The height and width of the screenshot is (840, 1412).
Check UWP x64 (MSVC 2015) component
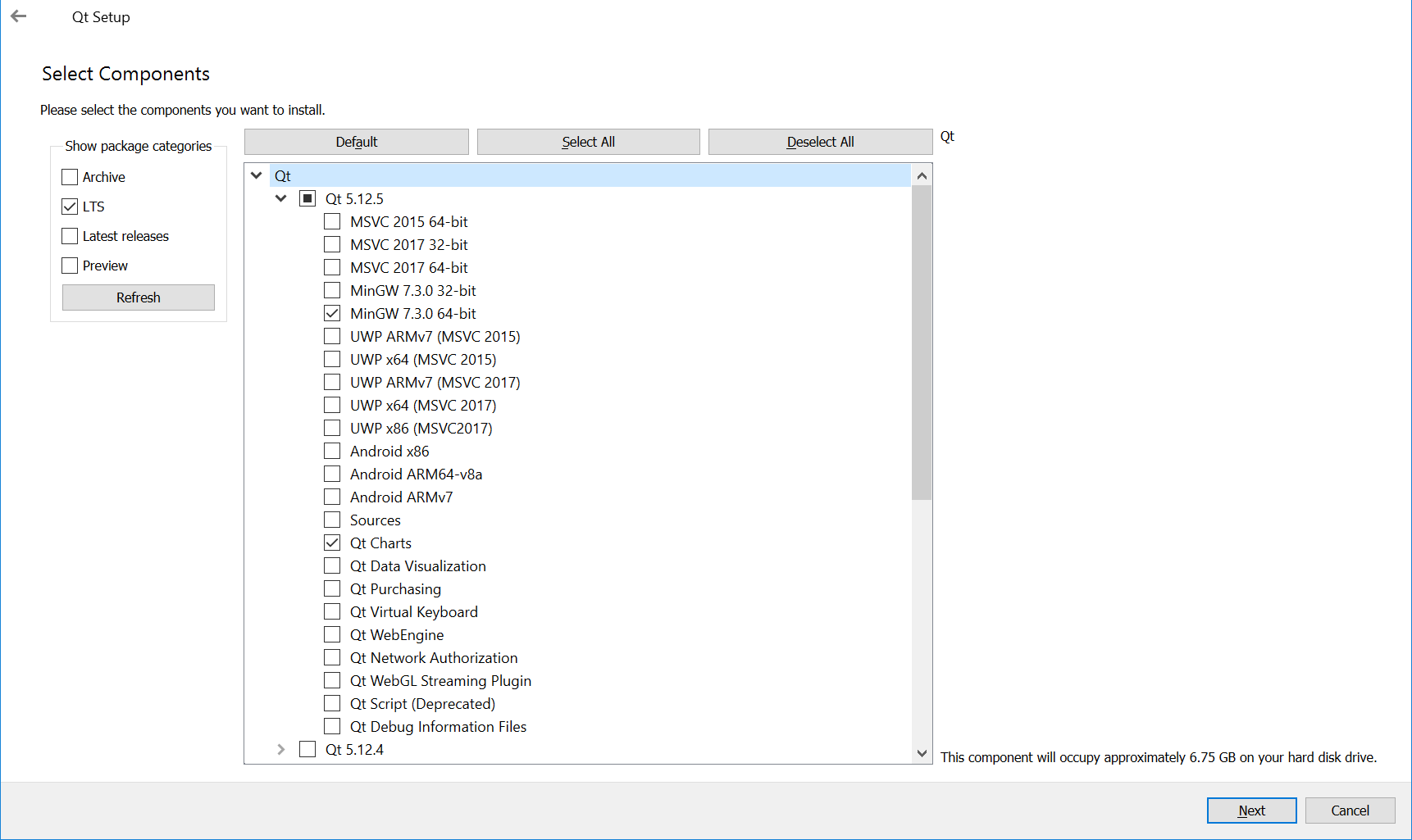click(332, 359)
